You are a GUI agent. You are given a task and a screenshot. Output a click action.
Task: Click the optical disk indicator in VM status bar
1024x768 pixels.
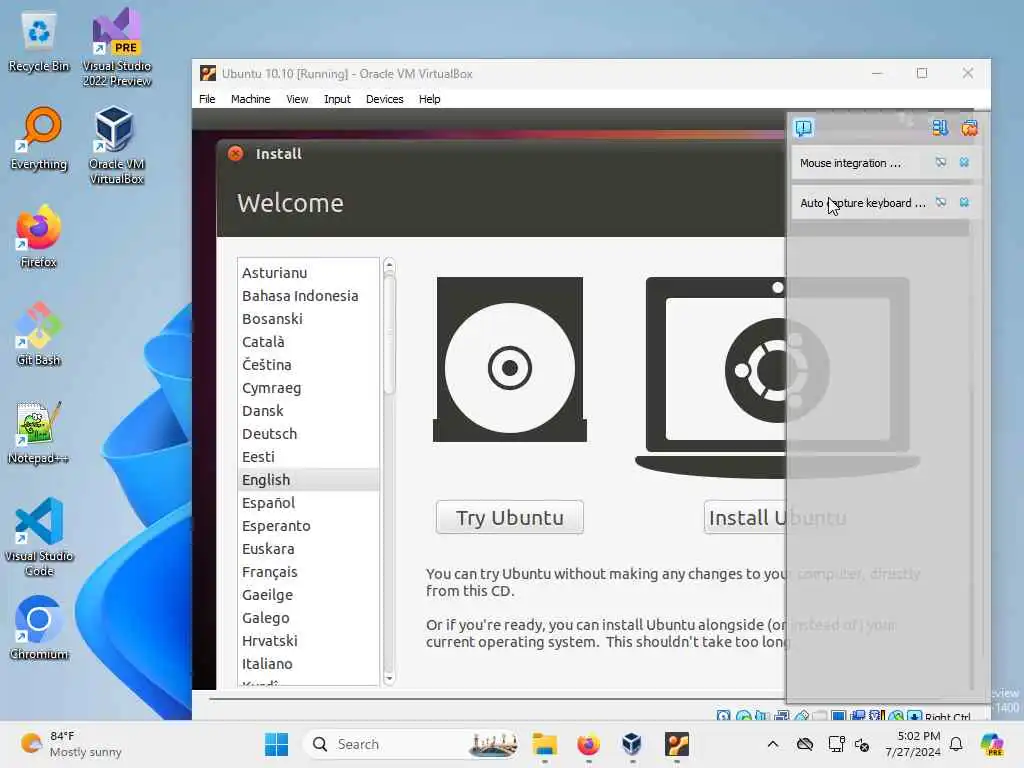coord(743,716)
